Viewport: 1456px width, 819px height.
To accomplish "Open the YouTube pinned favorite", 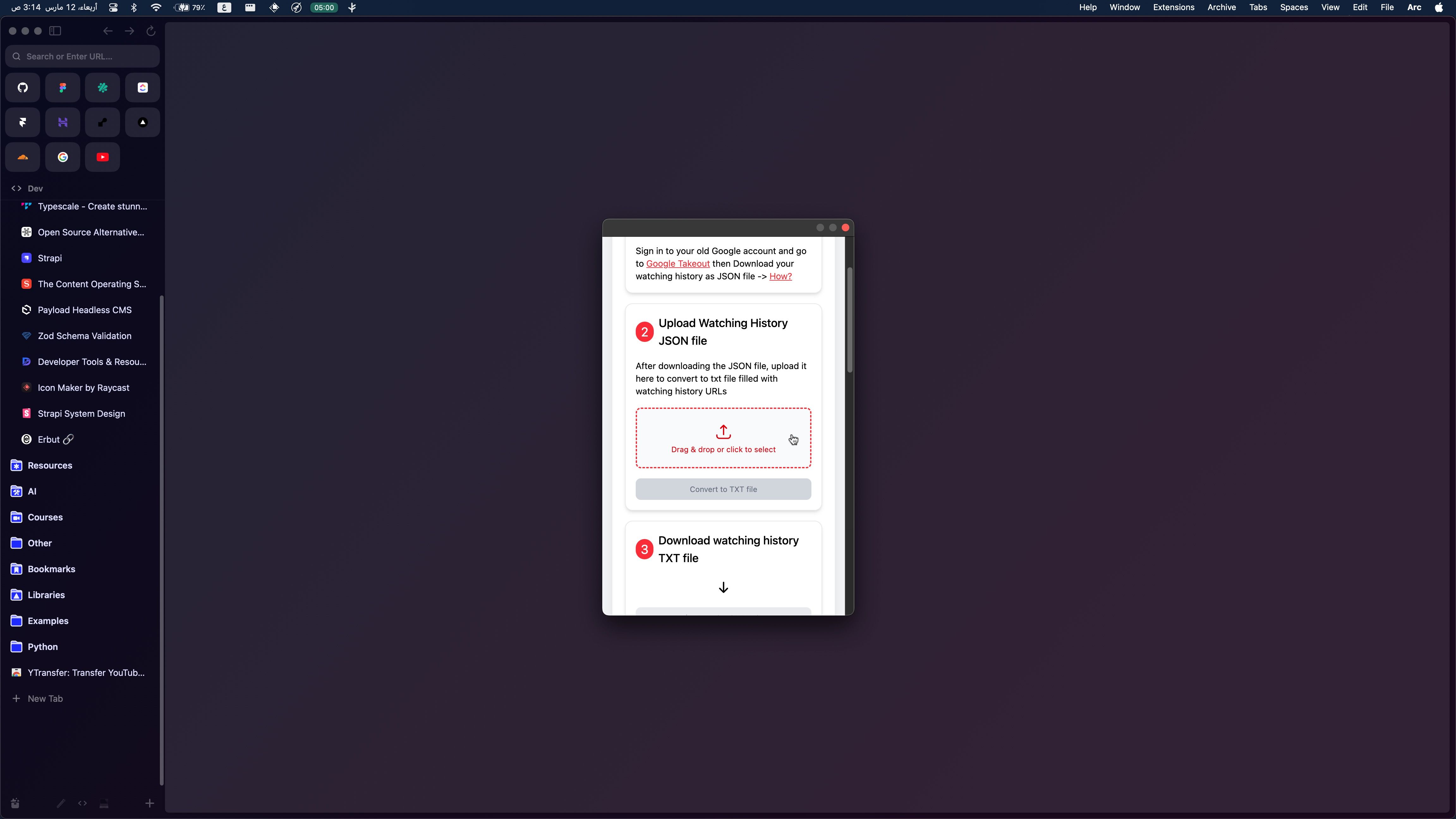I will click(x=102, y=157).
